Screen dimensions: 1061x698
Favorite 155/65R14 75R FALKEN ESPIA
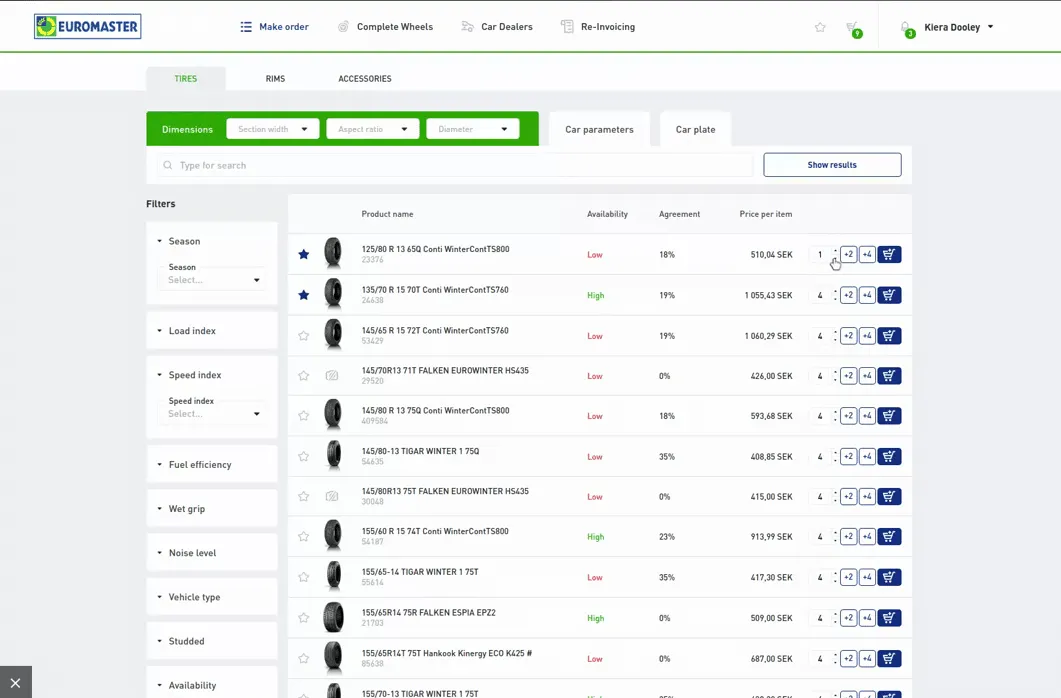(x=304, y=618)
